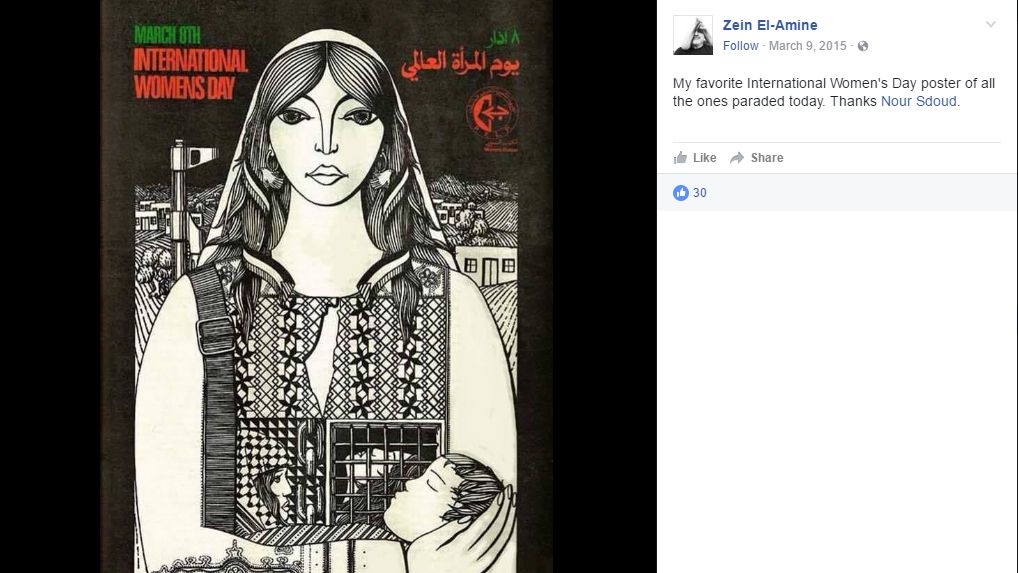Click the red INTERNATIONAL WOMENS DAY text
This screenshot has height=573, width=1018.
point(190,74)
